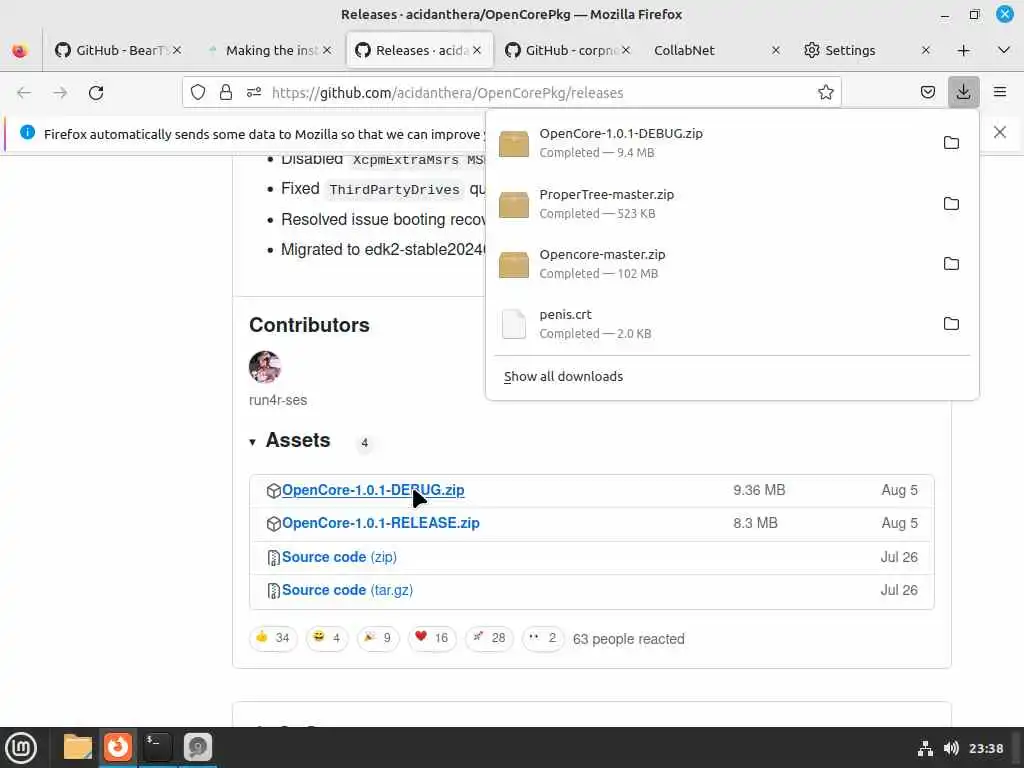
Task: Show Opencore-master.zip in folder
Action: 951,263
